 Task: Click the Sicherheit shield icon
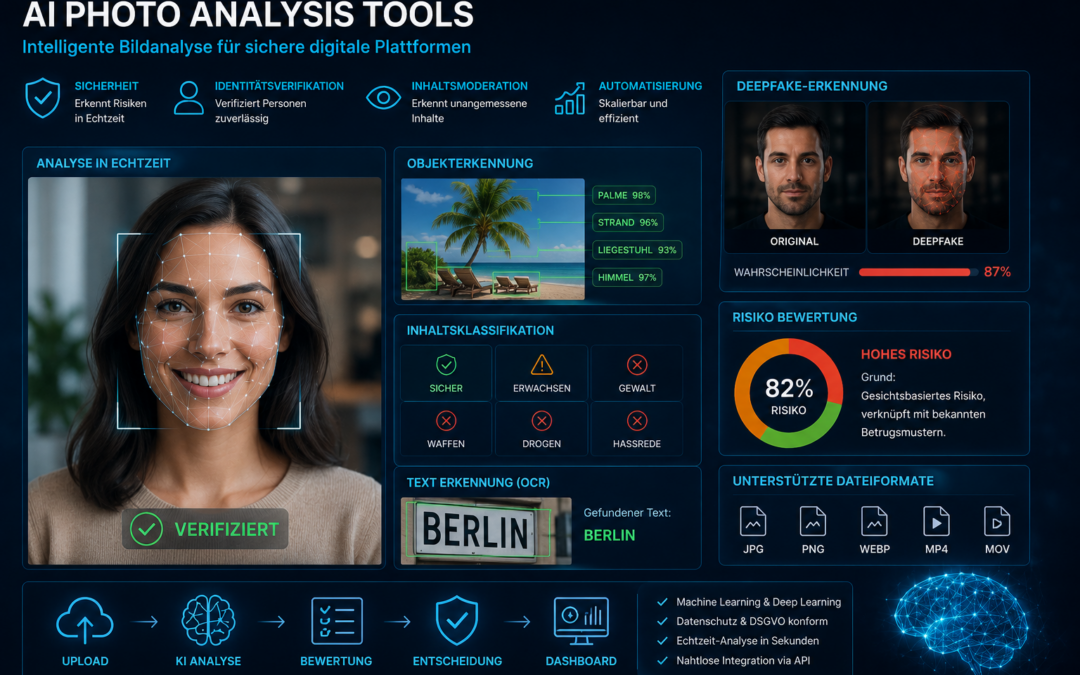tap(43, 98)
